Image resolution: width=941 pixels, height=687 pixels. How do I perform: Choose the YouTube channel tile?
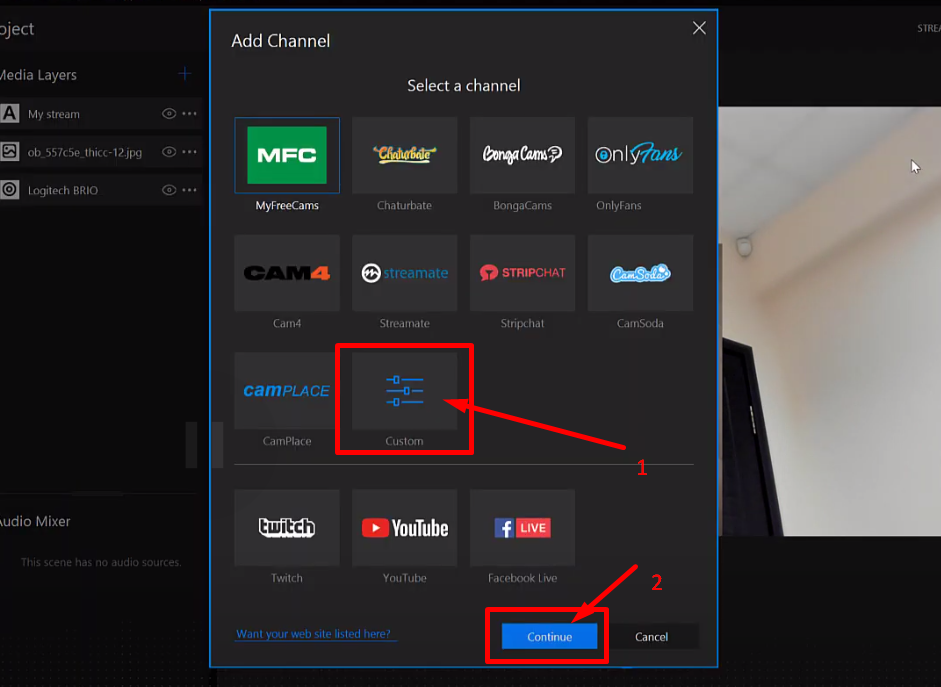(x=404, y=527)
